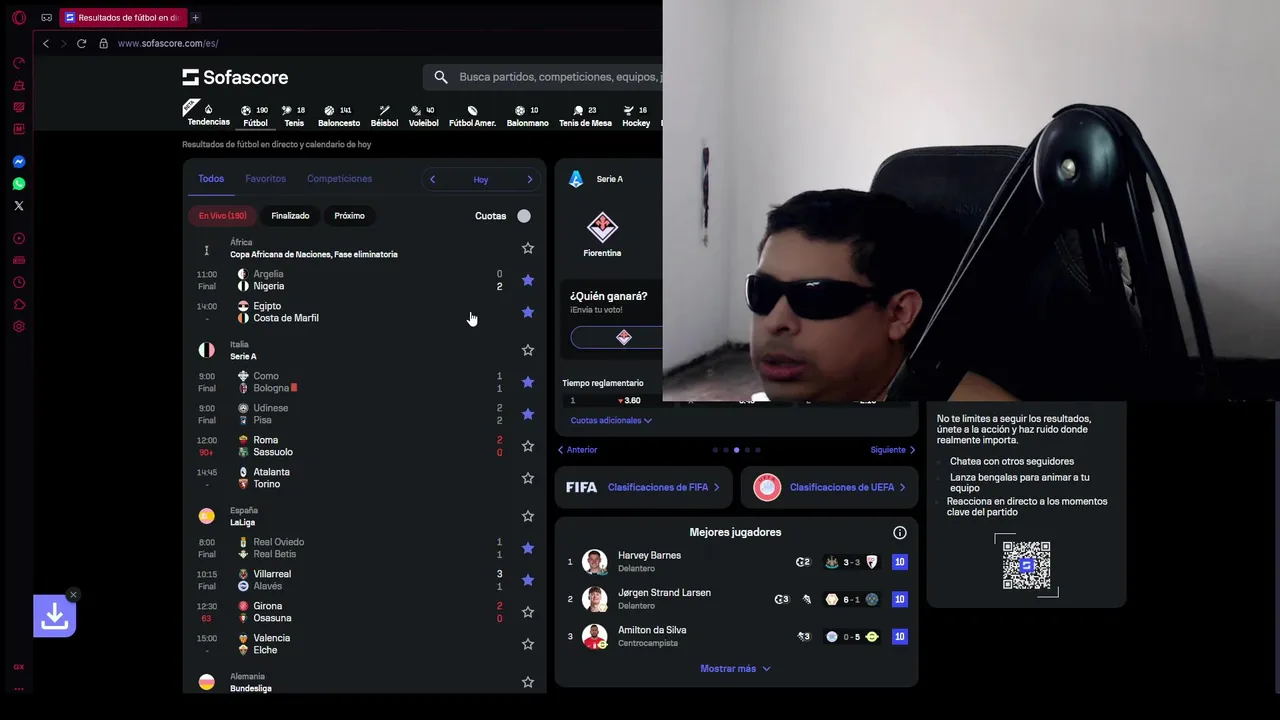
Task: Select the Fútbol Amer. sport icon
Action: pos(472,116)
